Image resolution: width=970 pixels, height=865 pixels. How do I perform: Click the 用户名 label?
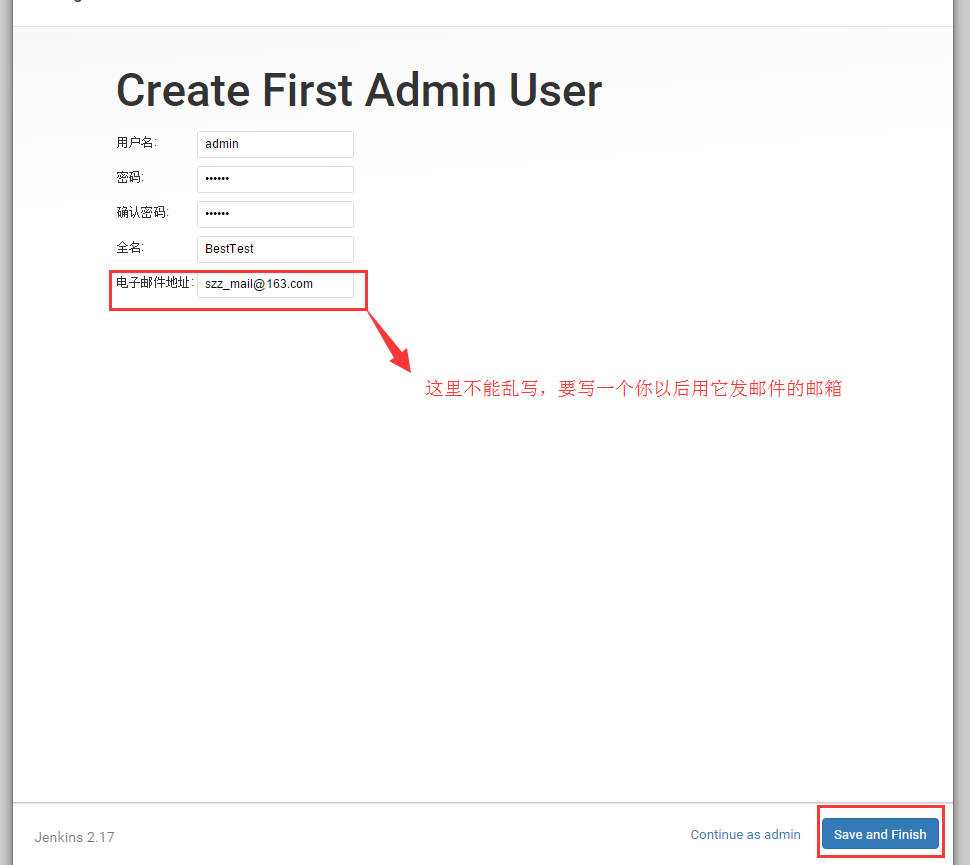(x=137, y=143)
